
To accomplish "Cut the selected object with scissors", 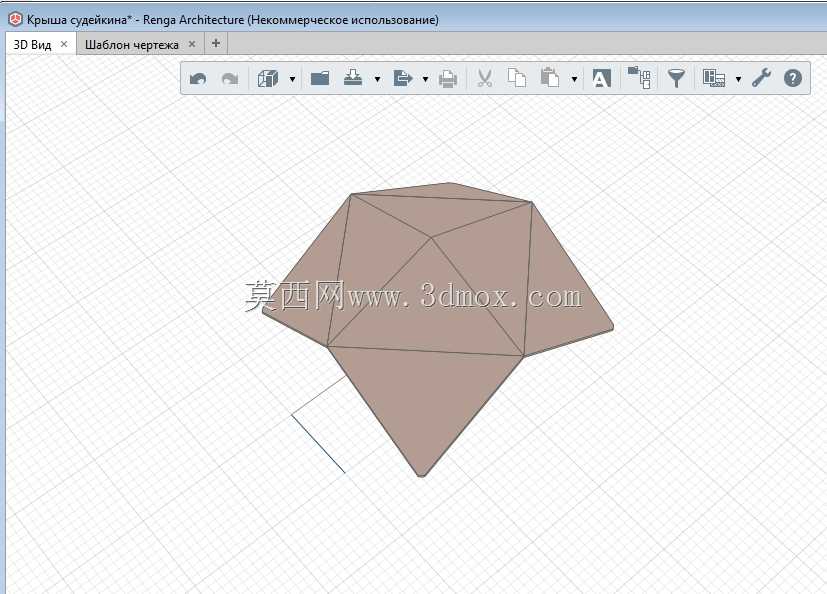I will click(x=484, y=79).
